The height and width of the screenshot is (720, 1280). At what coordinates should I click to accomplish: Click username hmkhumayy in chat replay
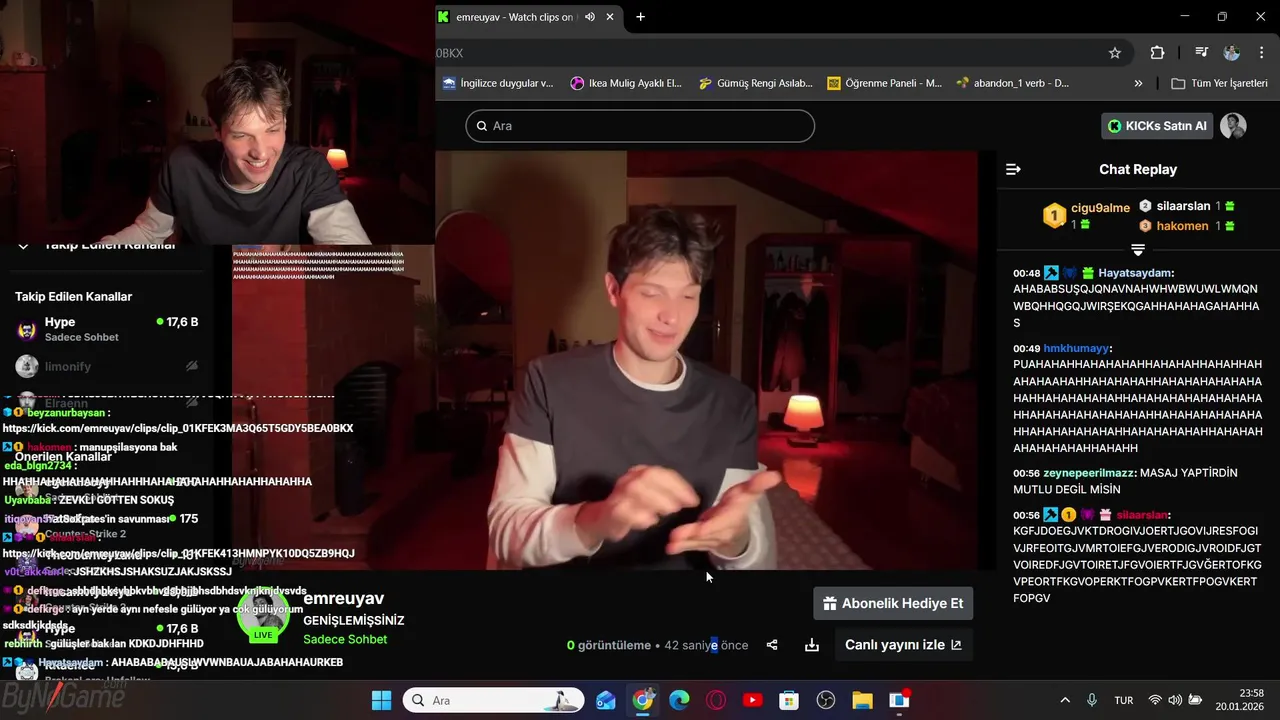click(x=1076, y=349)
